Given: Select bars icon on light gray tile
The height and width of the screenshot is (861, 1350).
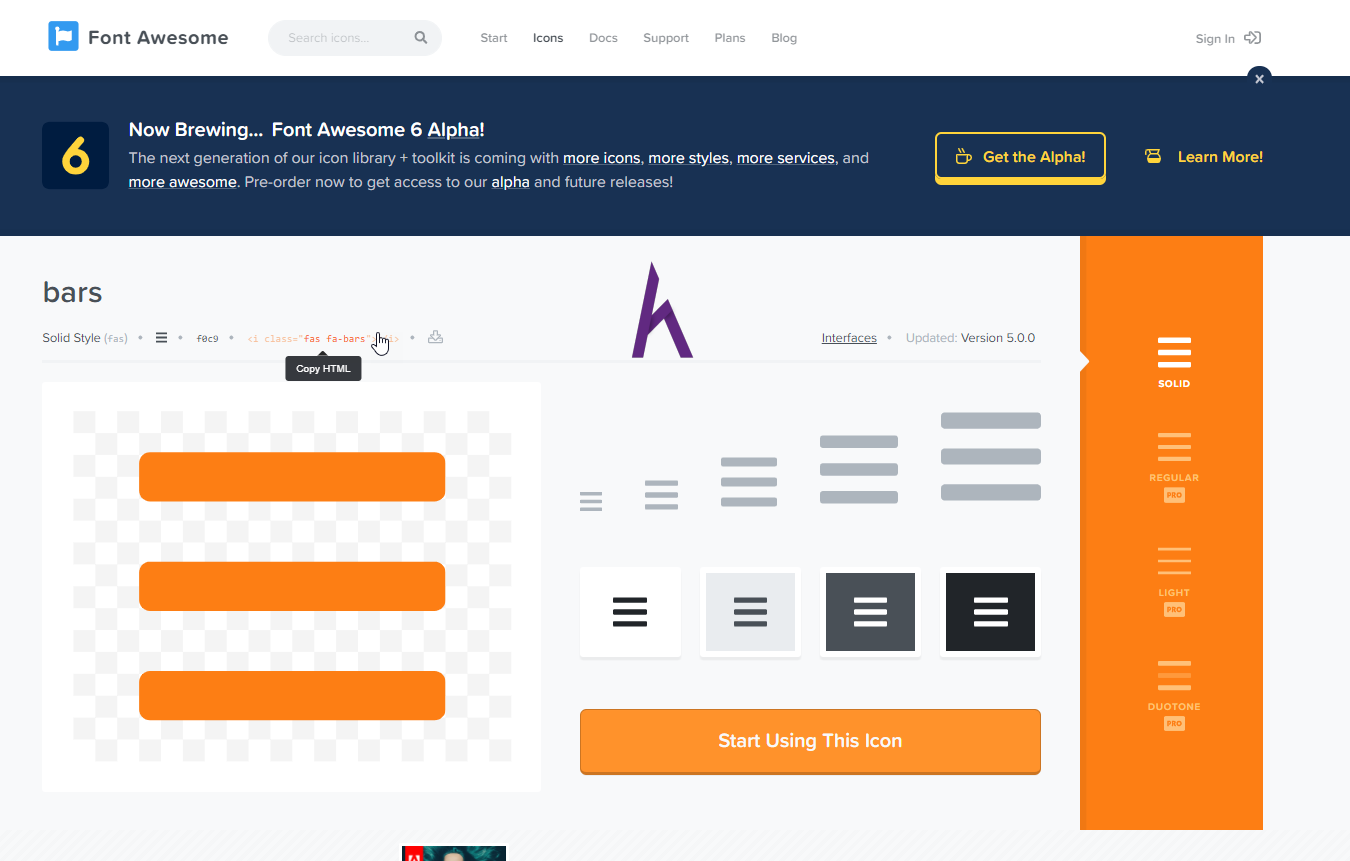Looking at the screenshot, I should click(x=750, y=612).
